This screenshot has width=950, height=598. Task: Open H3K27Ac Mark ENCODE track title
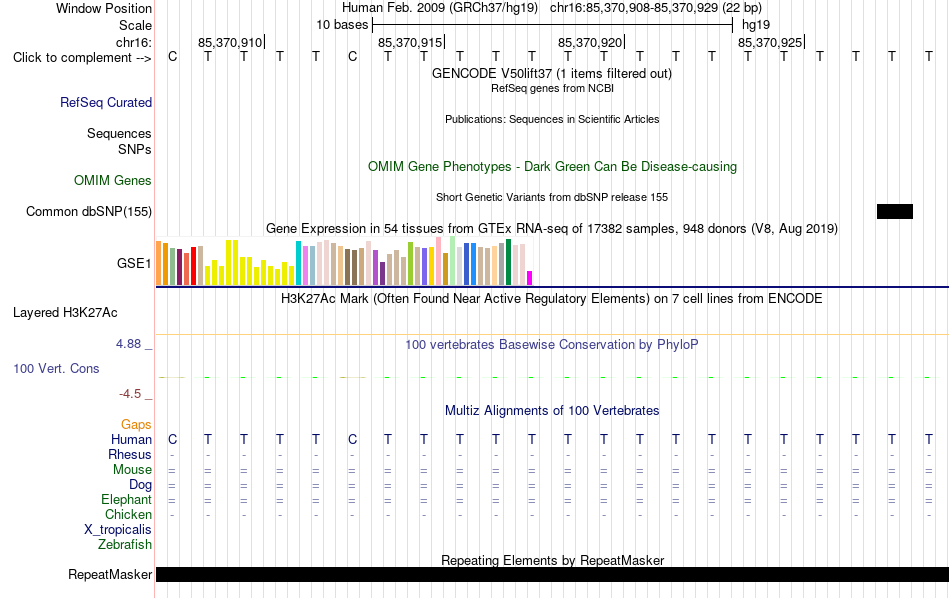[x=552, y=299]
